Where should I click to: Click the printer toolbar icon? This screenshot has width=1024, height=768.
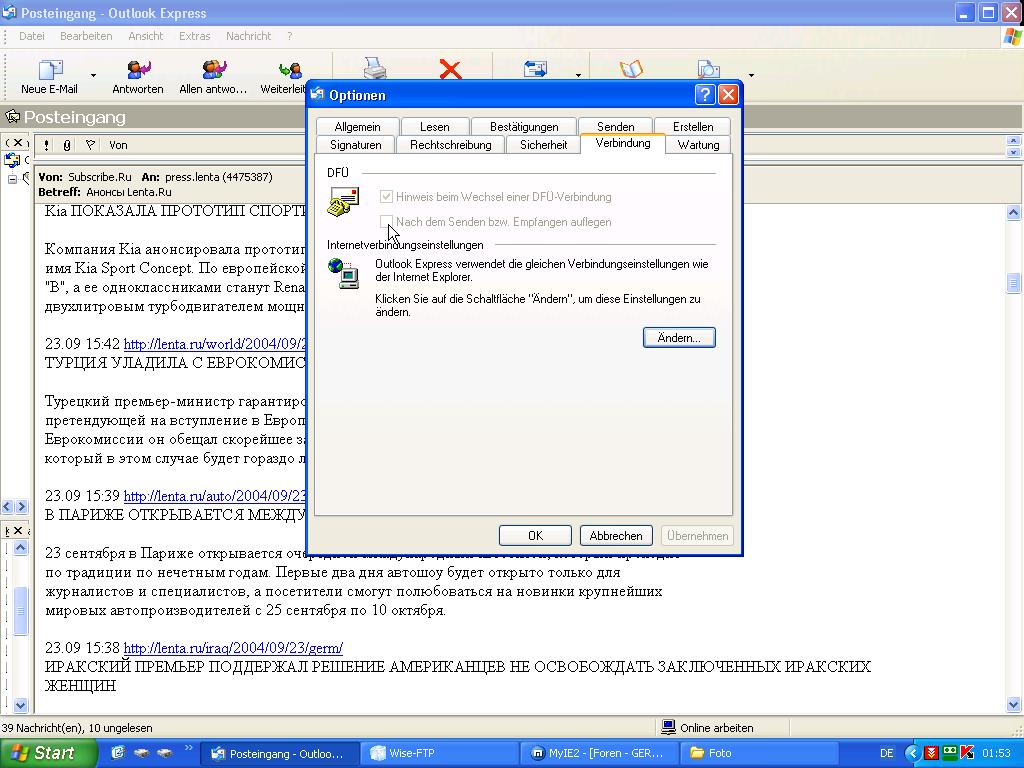pyautogui.click(x=375, y=68)
